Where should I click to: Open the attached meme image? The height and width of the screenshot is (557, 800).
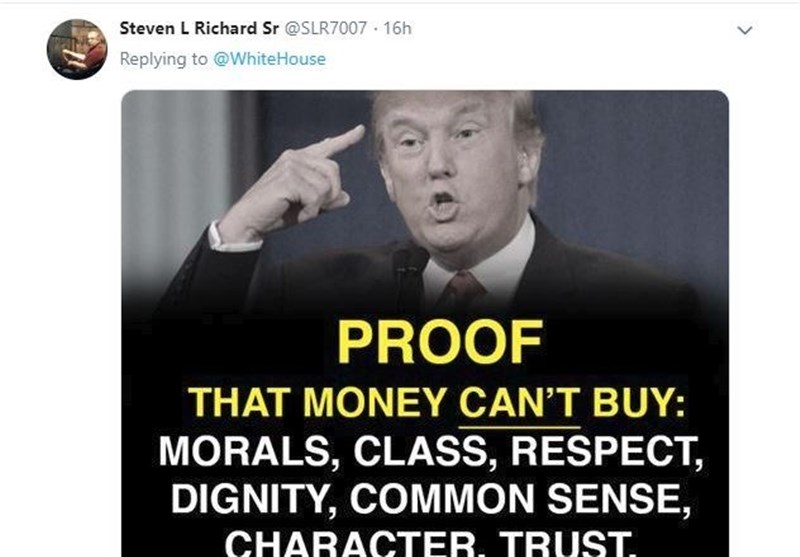point(425,323)
